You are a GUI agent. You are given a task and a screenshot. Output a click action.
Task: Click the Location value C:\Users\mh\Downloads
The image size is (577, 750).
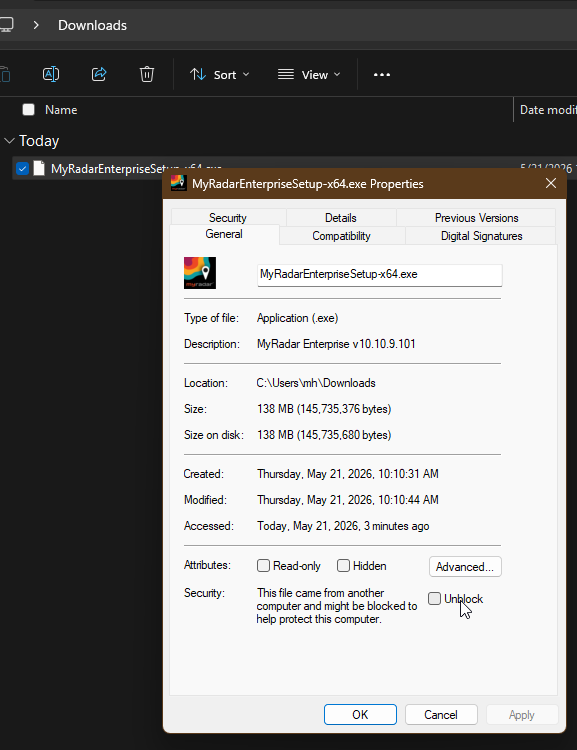[316, 383]
